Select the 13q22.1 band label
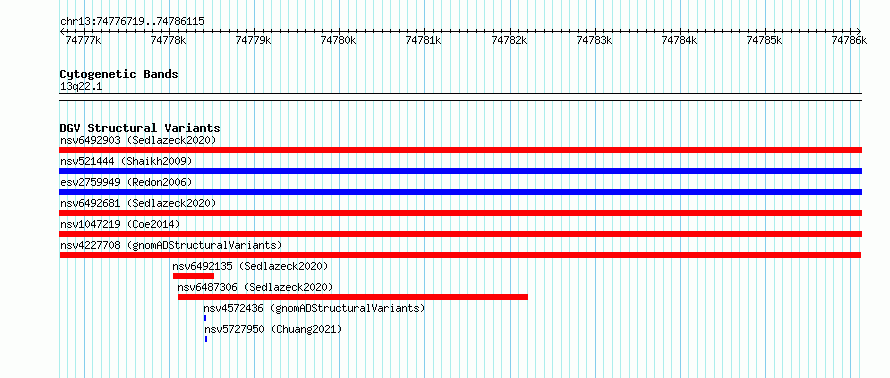 click(x=81, y=86)
